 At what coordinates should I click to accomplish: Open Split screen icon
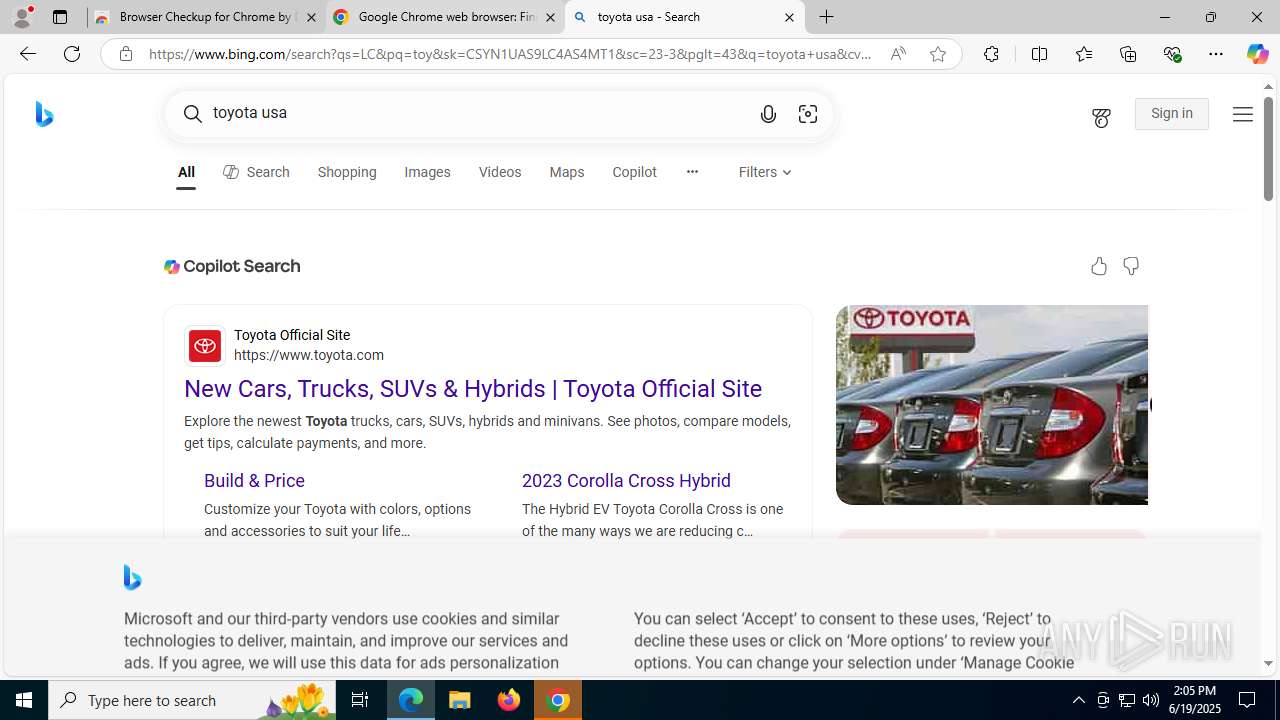(x=1039, y=54)
